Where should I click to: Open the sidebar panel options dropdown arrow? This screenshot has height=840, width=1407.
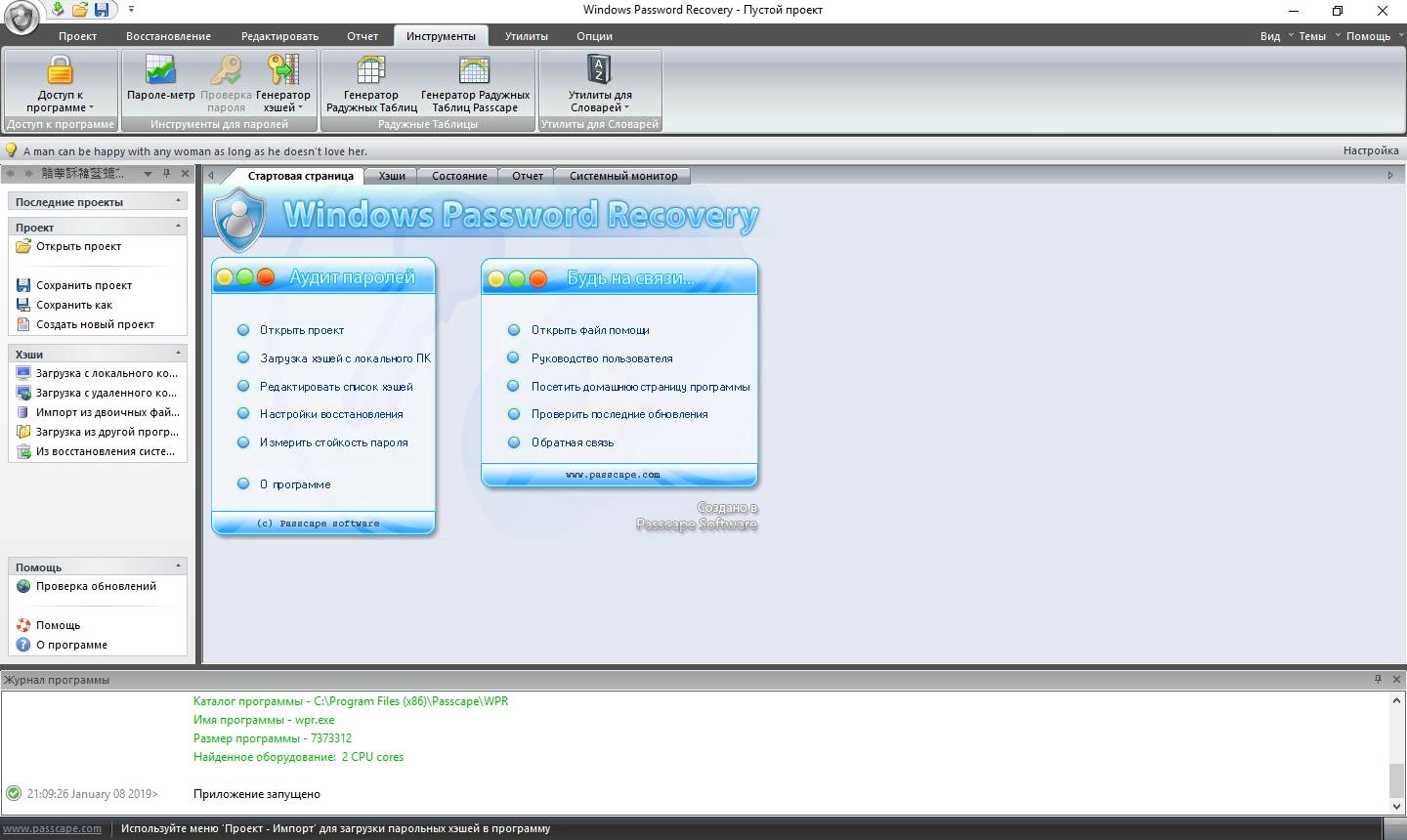tap(148, 174)
